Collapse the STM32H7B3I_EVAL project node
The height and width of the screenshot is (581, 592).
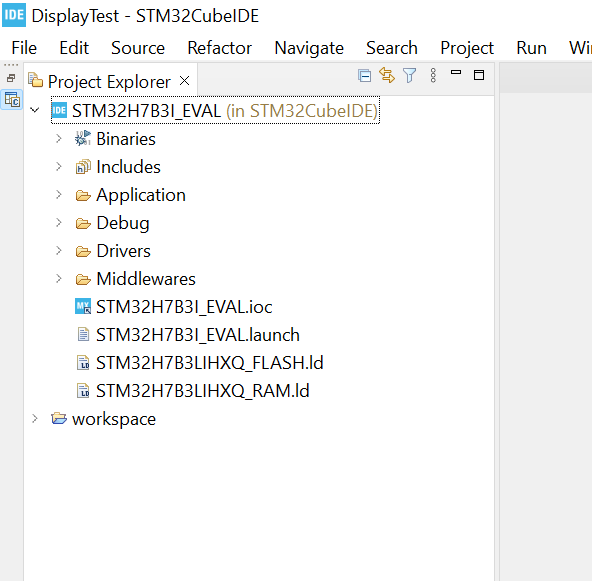35,110
